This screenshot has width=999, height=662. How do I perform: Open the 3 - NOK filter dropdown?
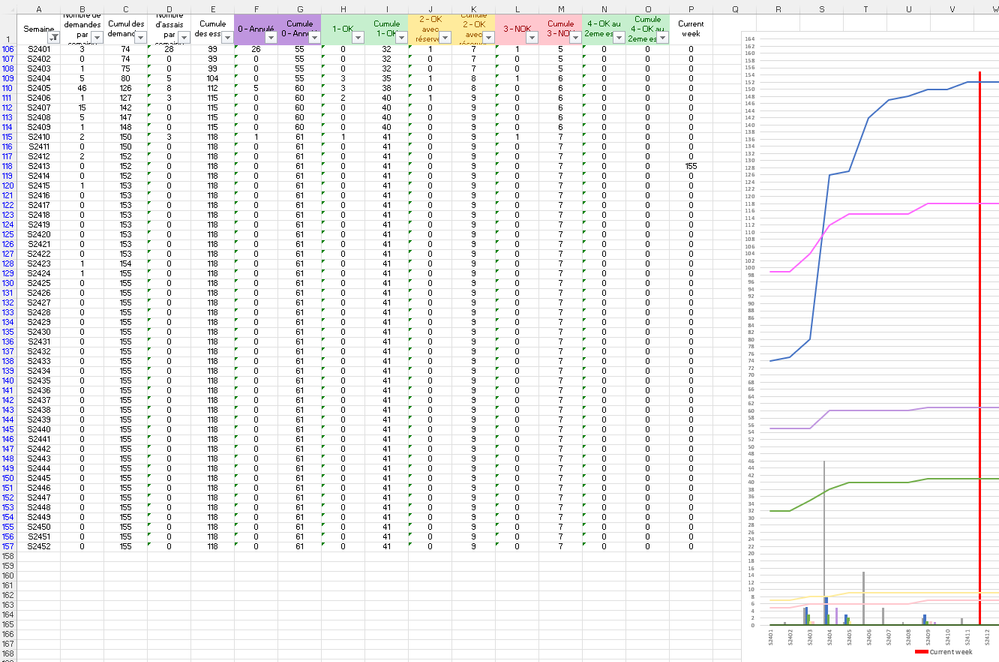[x=532, y=38]
